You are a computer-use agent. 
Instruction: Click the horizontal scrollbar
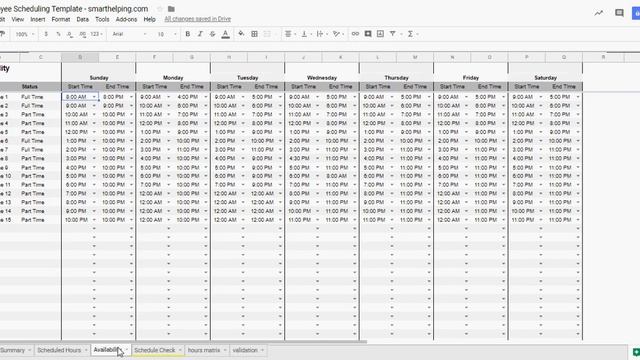click(x=184, y=342)
